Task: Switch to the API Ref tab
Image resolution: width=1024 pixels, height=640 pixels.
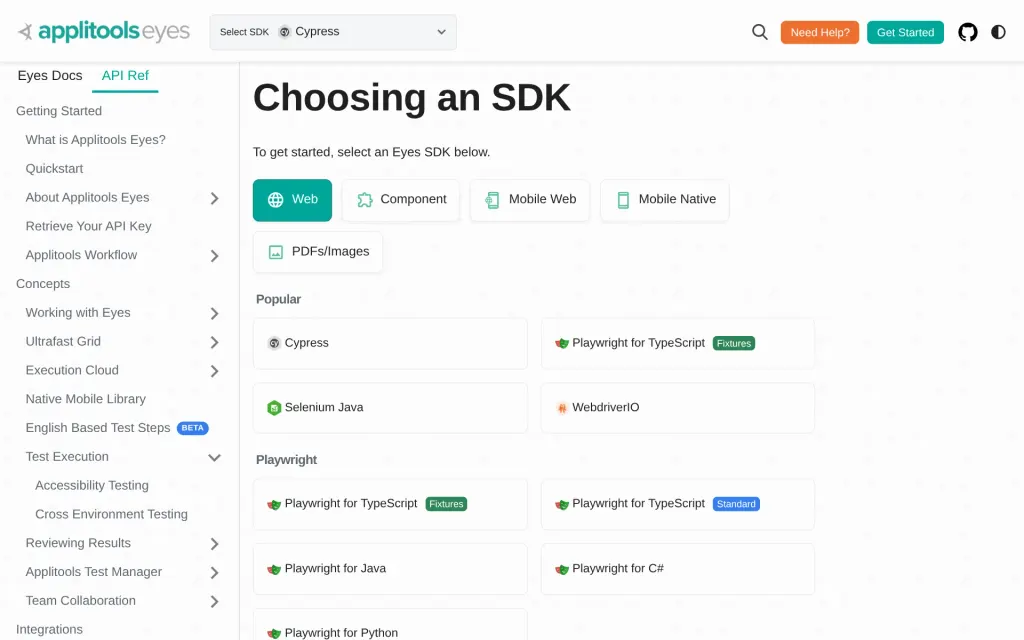Action: (x=125, y=76)
